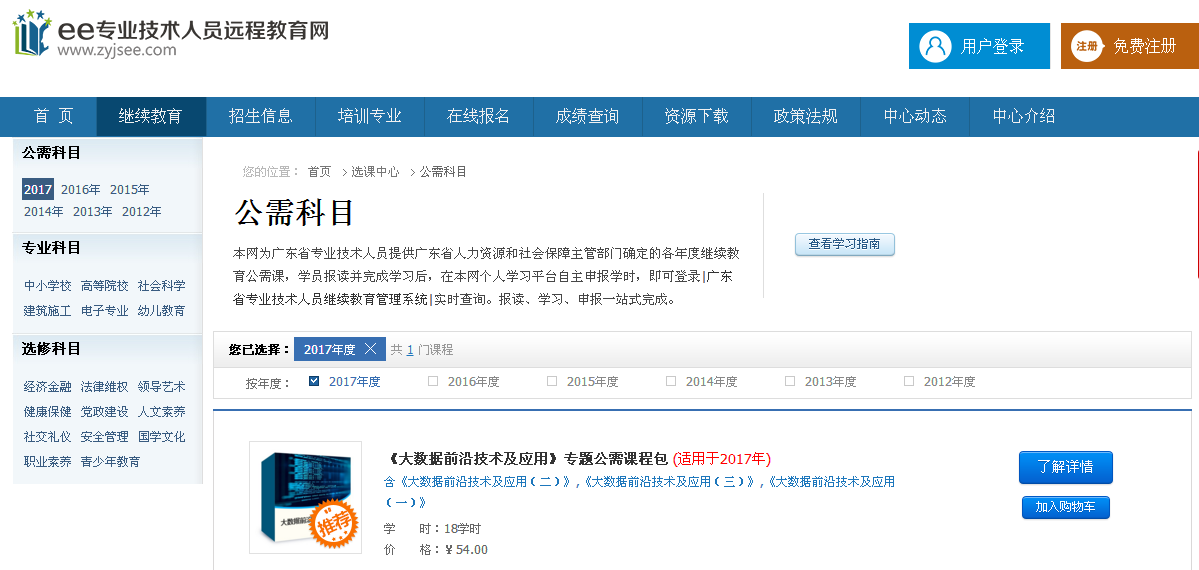
Task: Uncheck the 2017年度 checkbox
Action: click(314, 381)
